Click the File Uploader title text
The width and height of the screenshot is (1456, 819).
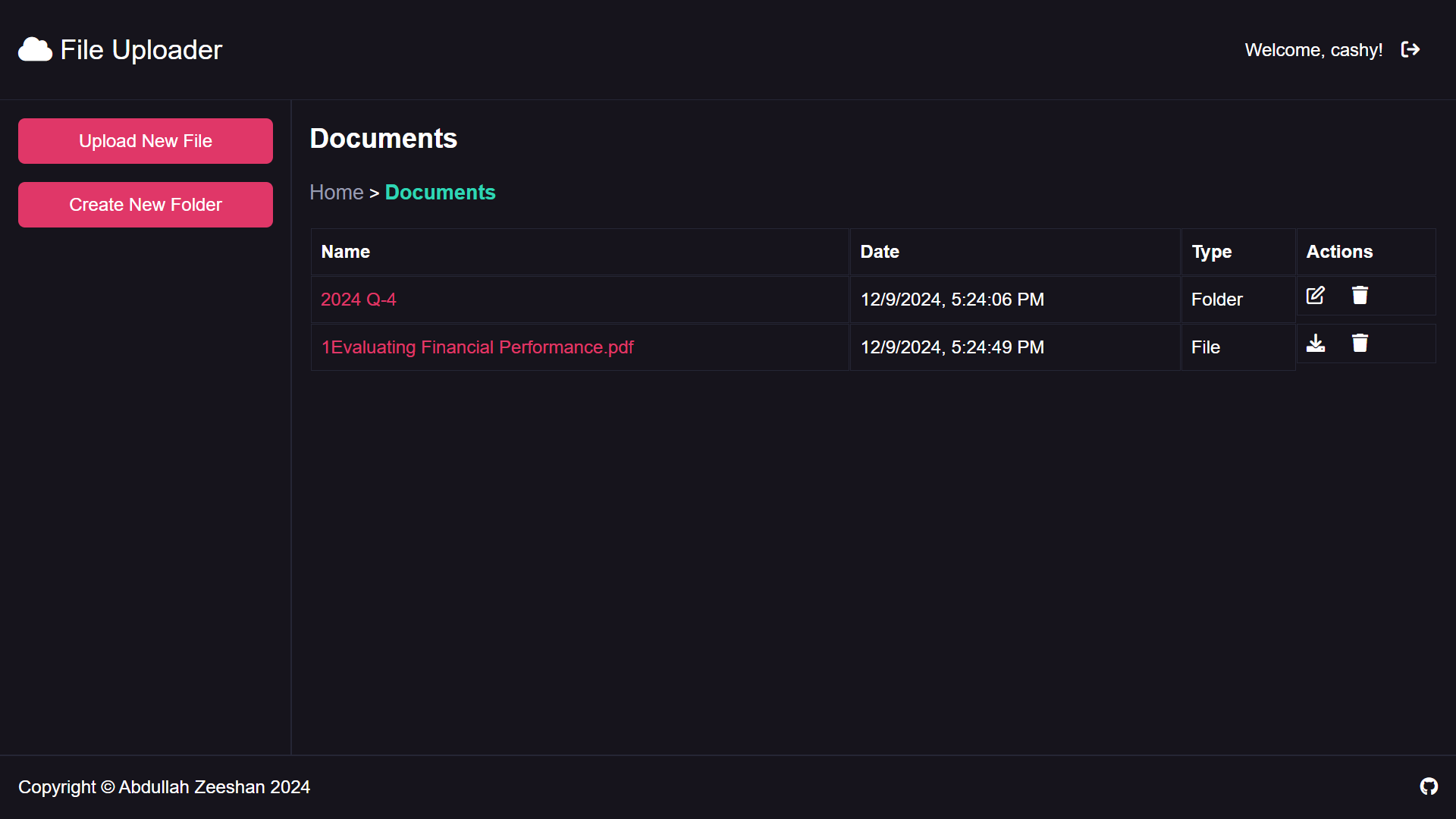(x=141, y=50)
